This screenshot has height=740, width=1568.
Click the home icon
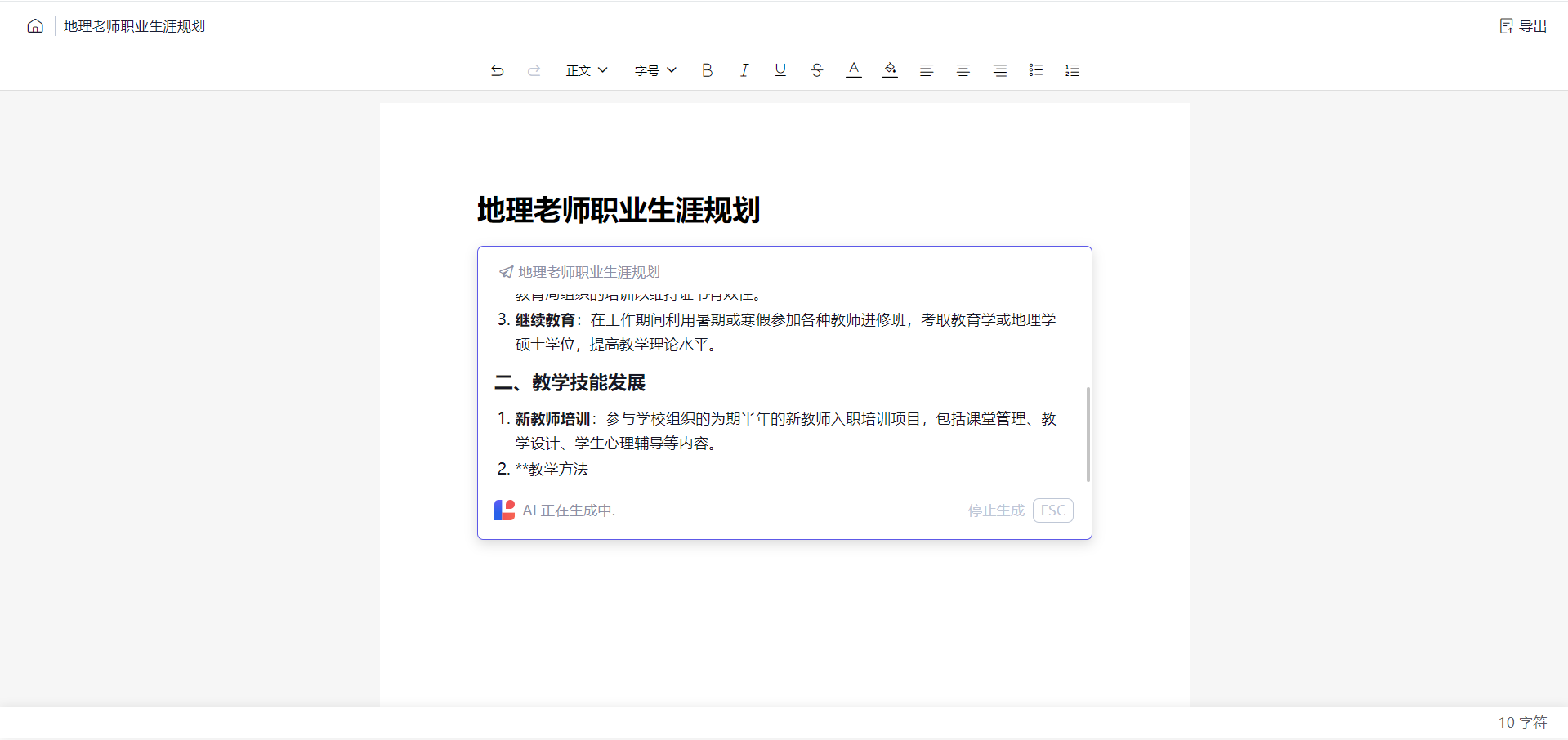coord(35,26)
